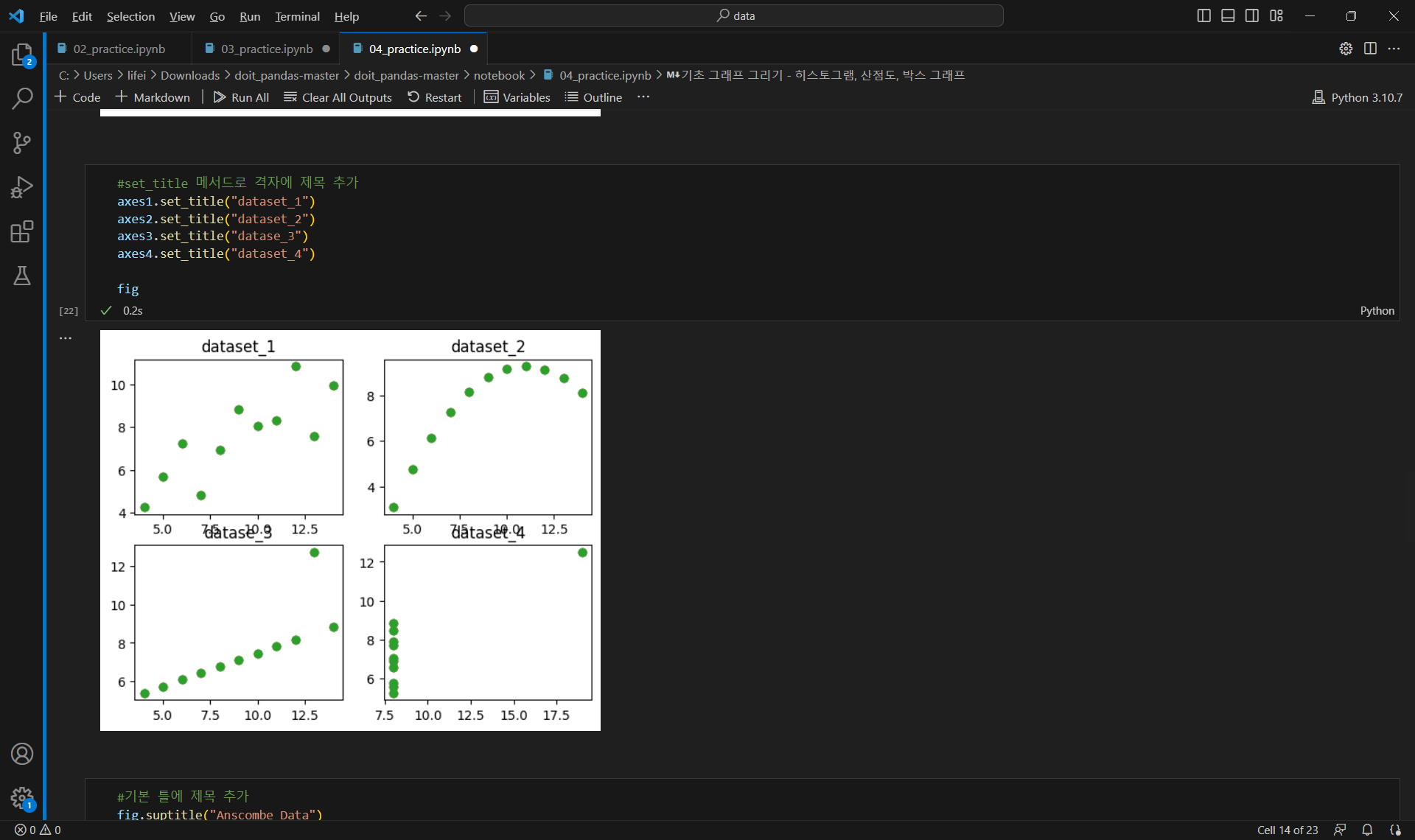Open Manage gear in activity bar
This screenshot has height=840, width=1415.
[x=22, y=797]
